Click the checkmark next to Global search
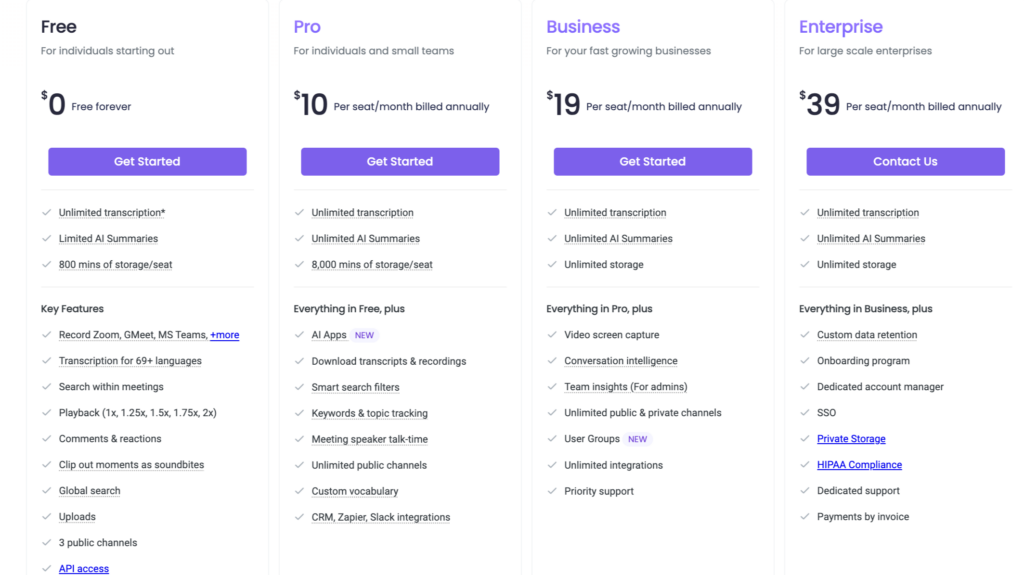 tap(47, 491)
